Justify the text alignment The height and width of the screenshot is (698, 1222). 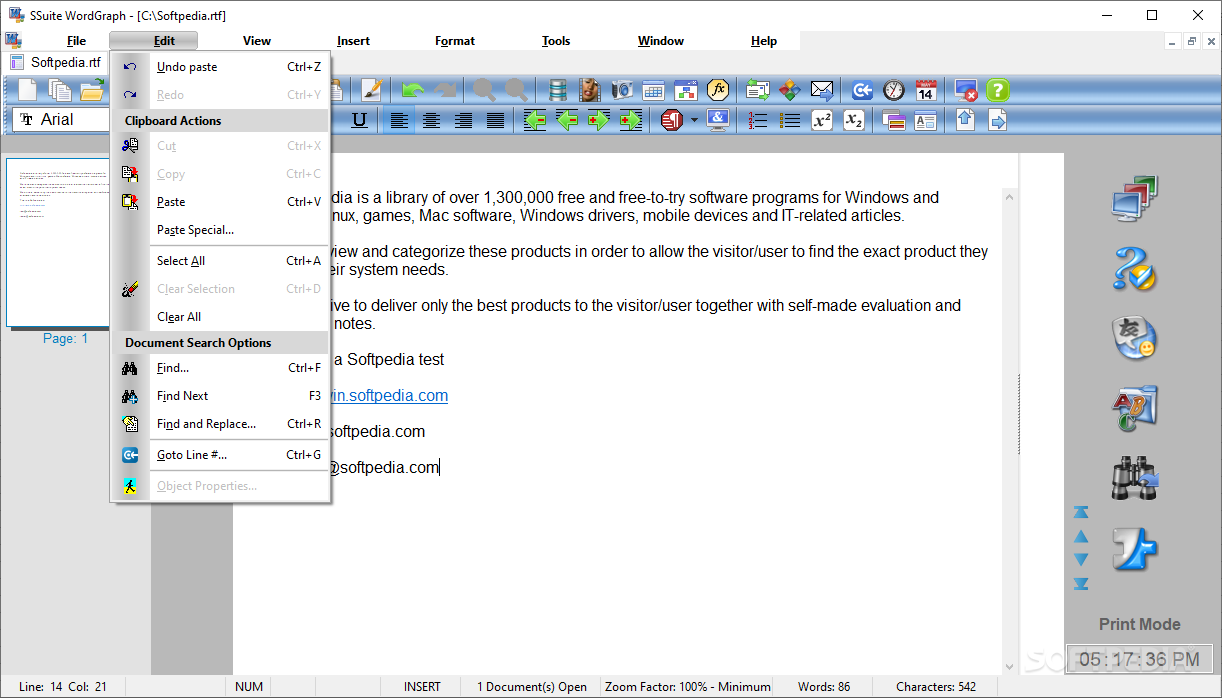point(495,121)
